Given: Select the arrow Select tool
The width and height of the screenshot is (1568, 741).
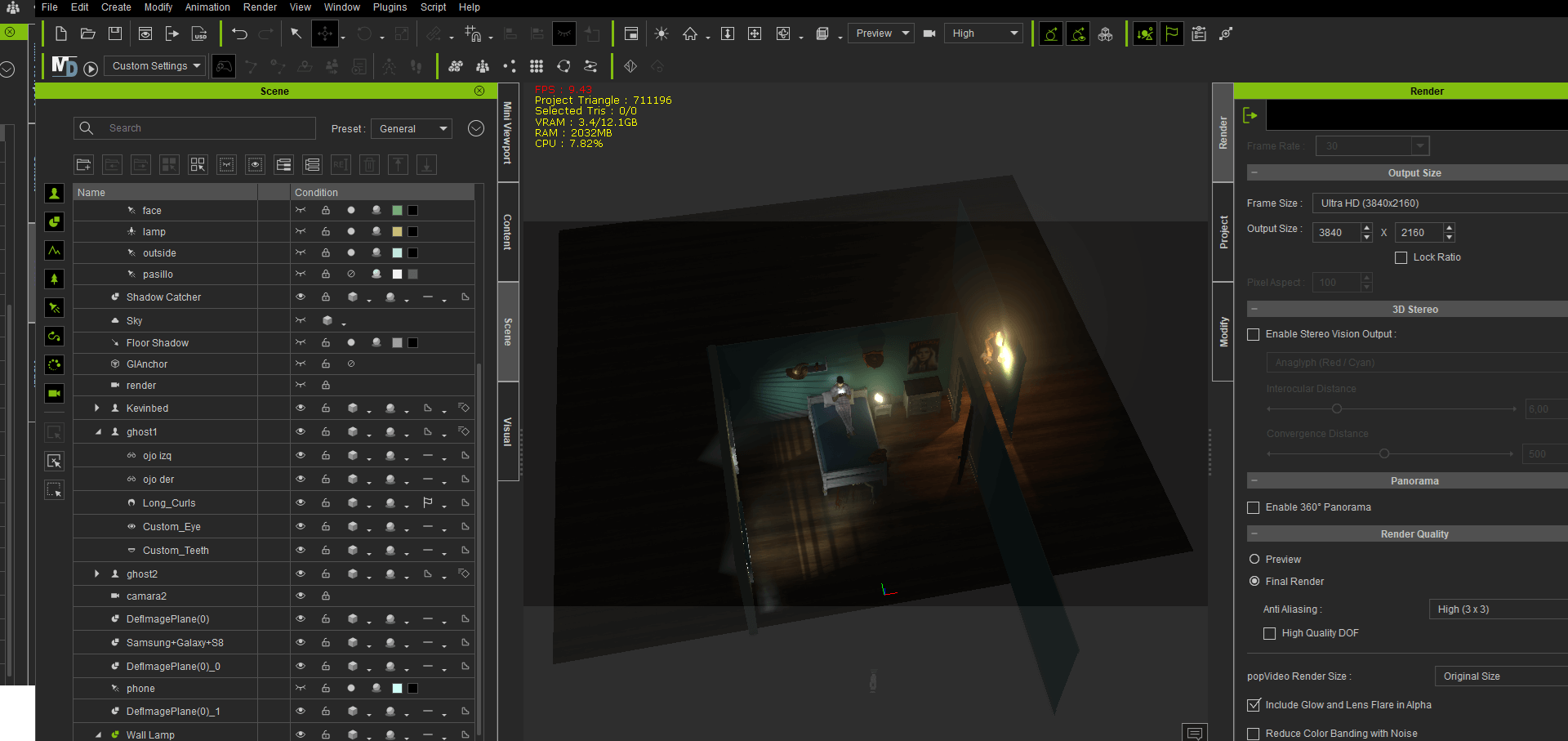Looking at the screenshot, I should click(x=296, y=33).
